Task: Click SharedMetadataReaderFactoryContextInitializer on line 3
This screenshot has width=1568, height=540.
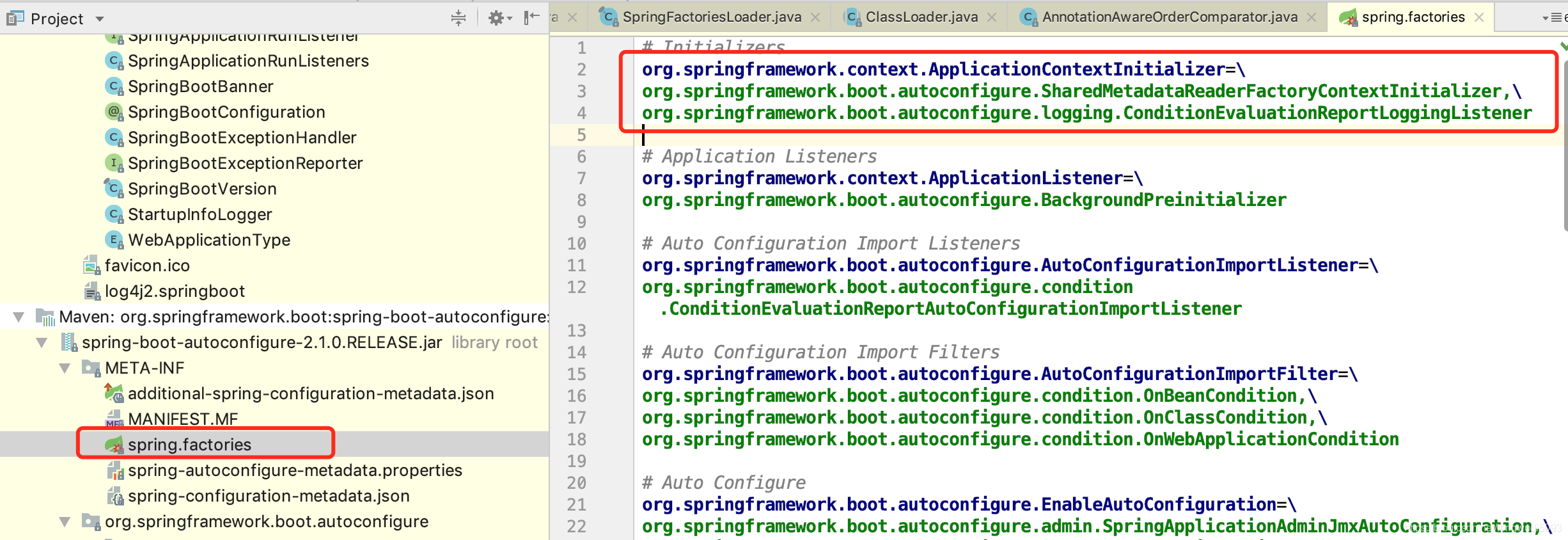Action: pos(1271,91)
